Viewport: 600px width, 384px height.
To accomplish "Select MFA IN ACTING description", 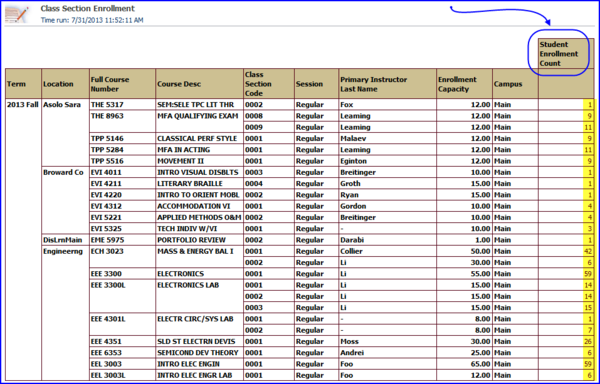I will [x=184, y=150].
